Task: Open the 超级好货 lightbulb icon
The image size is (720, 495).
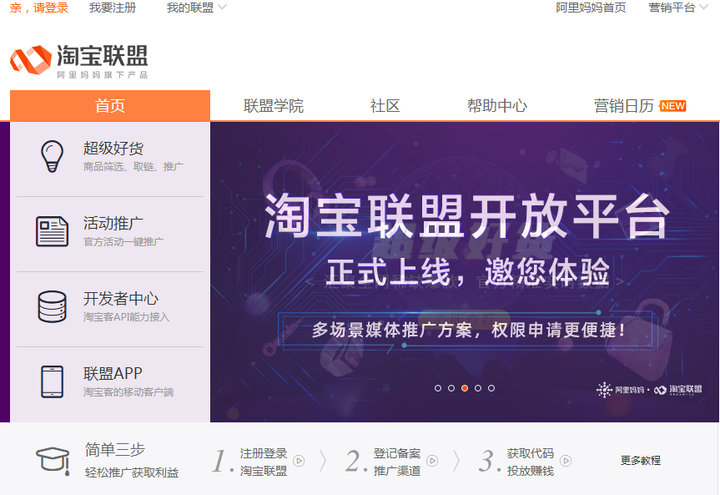Action: click(52, 156)
